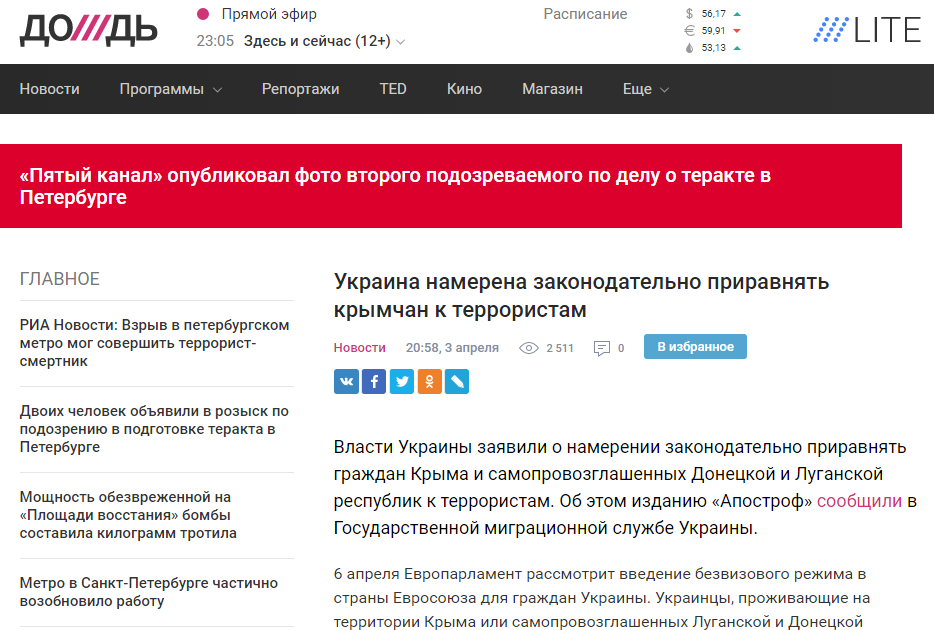Share the article on Facebook
The width and height of the screenshot is (934, 630).
pyautogui.click(x=374, y=382)
